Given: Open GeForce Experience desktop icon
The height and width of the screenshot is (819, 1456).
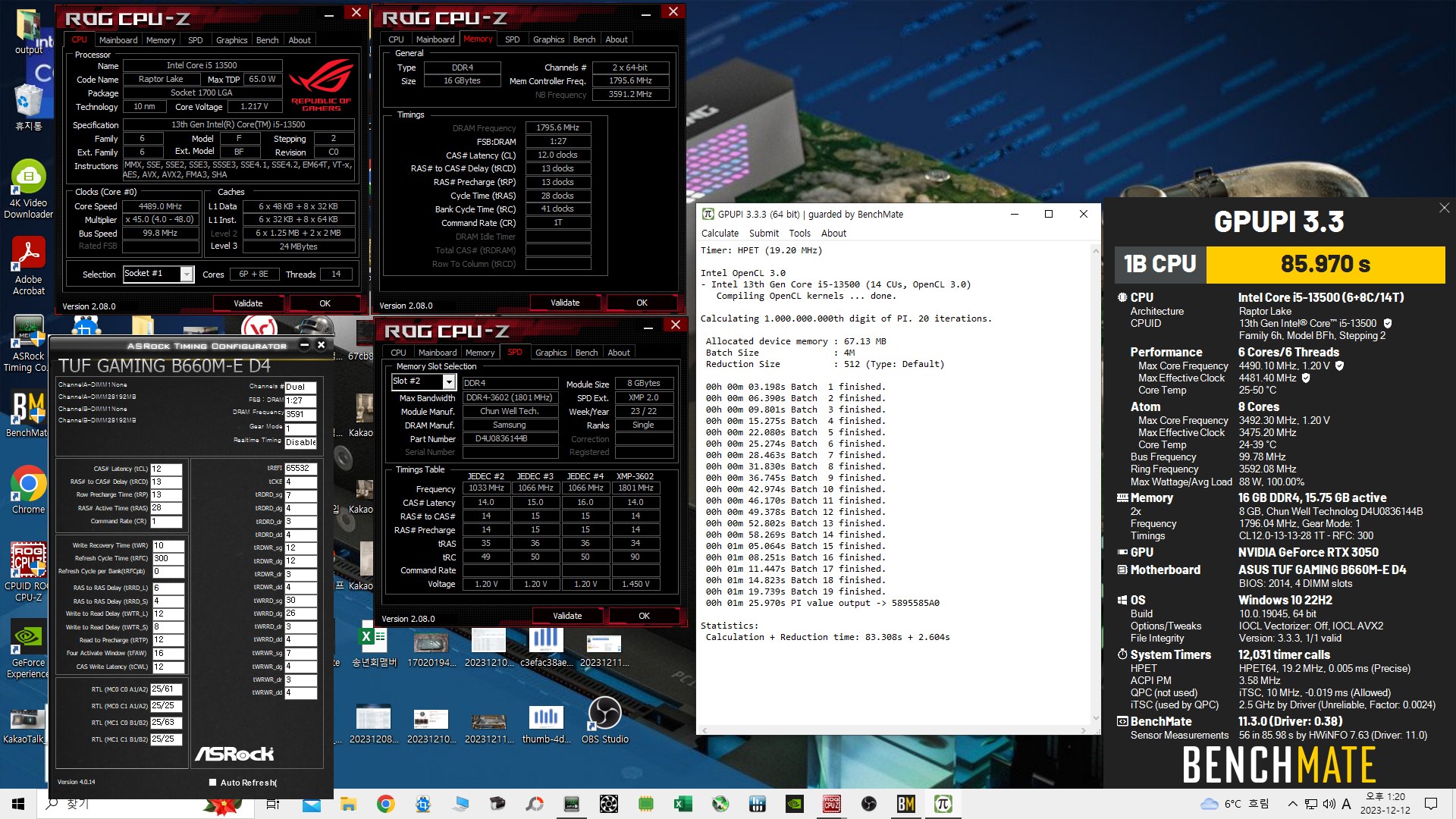Looking at the screenshot, I should pos(29,648).
